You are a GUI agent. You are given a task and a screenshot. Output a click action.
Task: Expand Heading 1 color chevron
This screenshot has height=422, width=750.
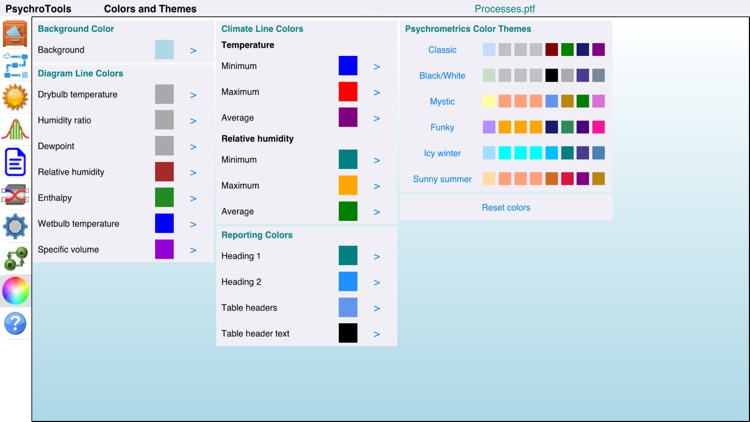[376, 257]
